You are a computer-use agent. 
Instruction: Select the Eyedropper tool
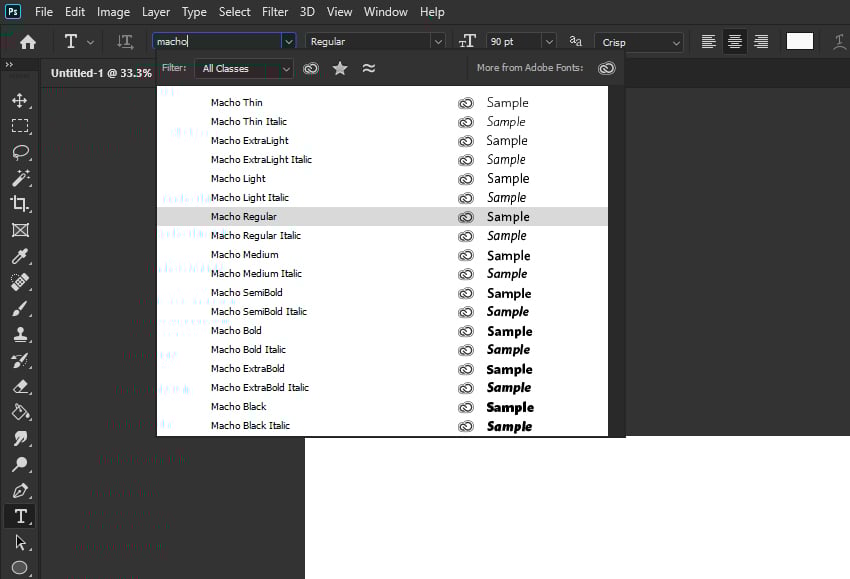(x=20, y=256)
